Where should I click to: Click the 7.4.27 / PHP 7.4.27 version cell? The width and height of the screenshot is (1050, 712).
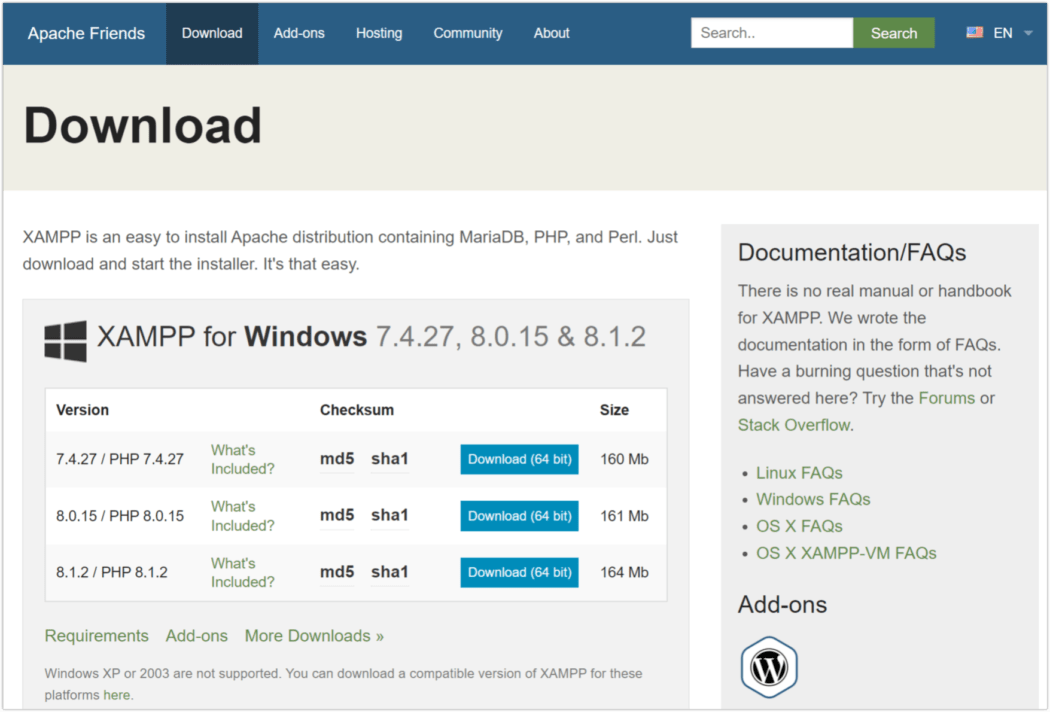120,459
